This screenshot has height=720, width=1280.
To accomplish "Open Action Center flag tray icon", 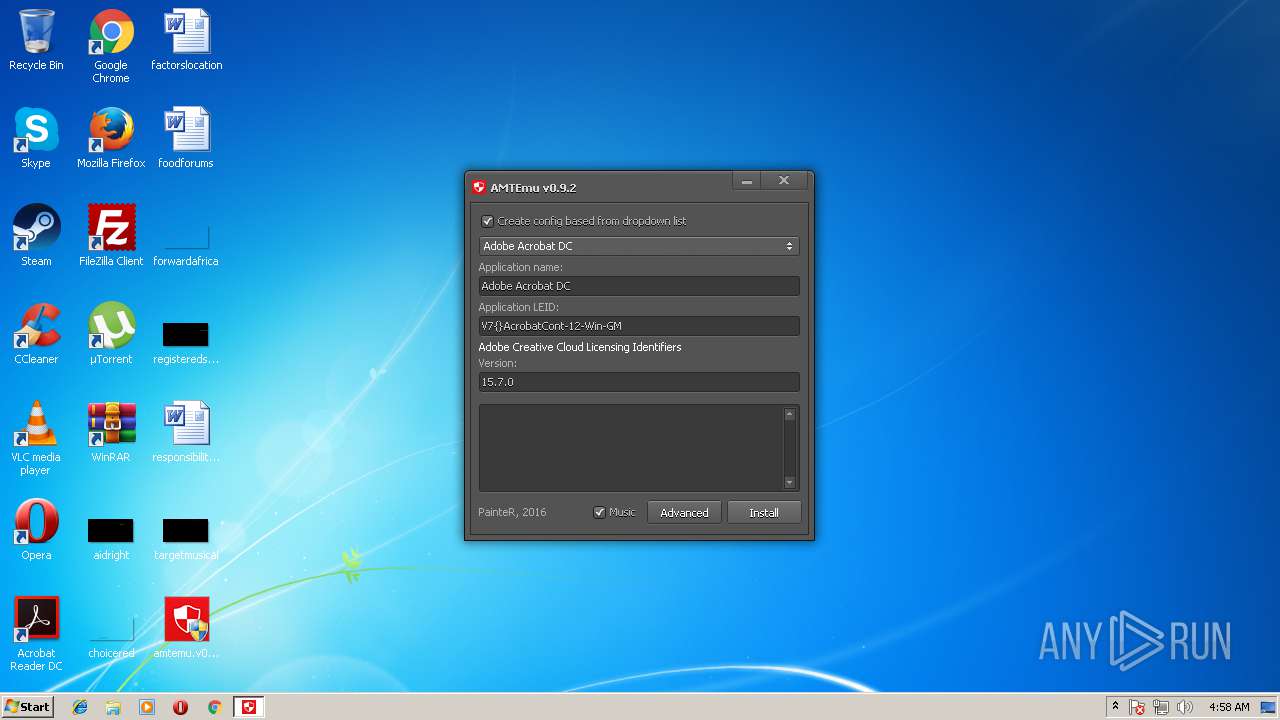I will [x=1137, y=707].
